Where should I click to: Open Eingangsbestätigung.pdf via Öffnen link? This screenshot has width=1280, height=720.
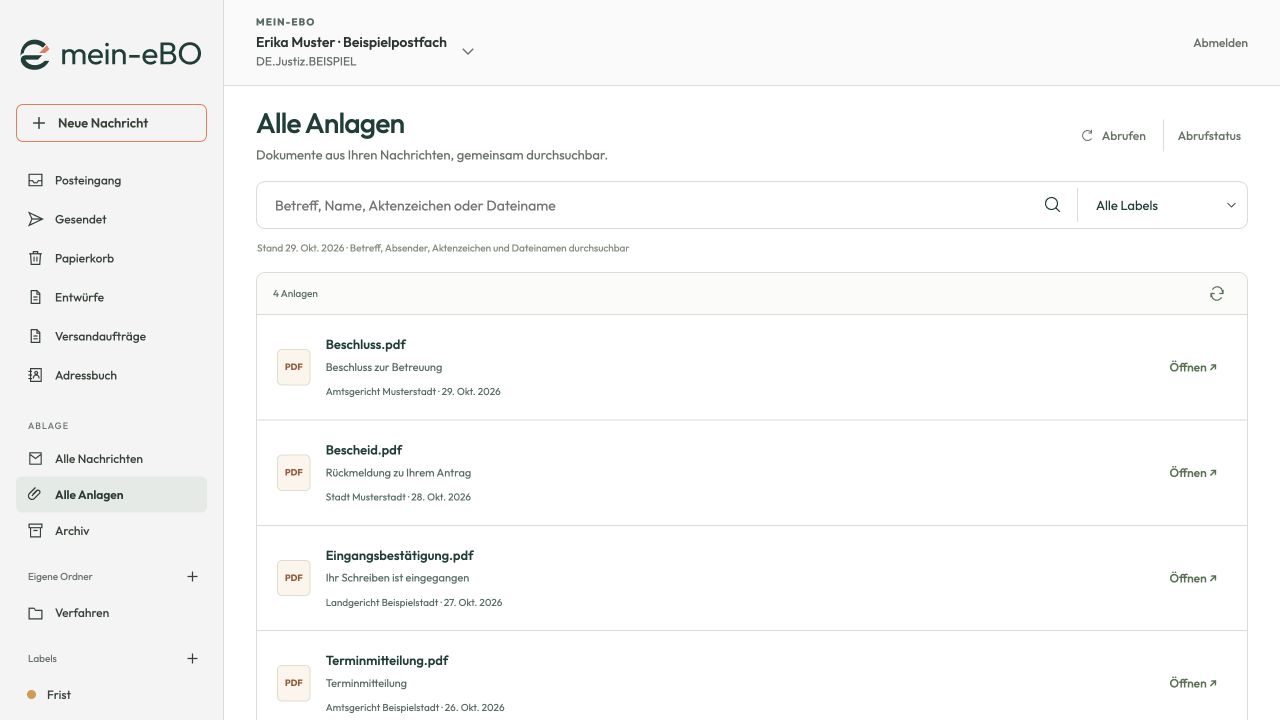[1194, 578]
